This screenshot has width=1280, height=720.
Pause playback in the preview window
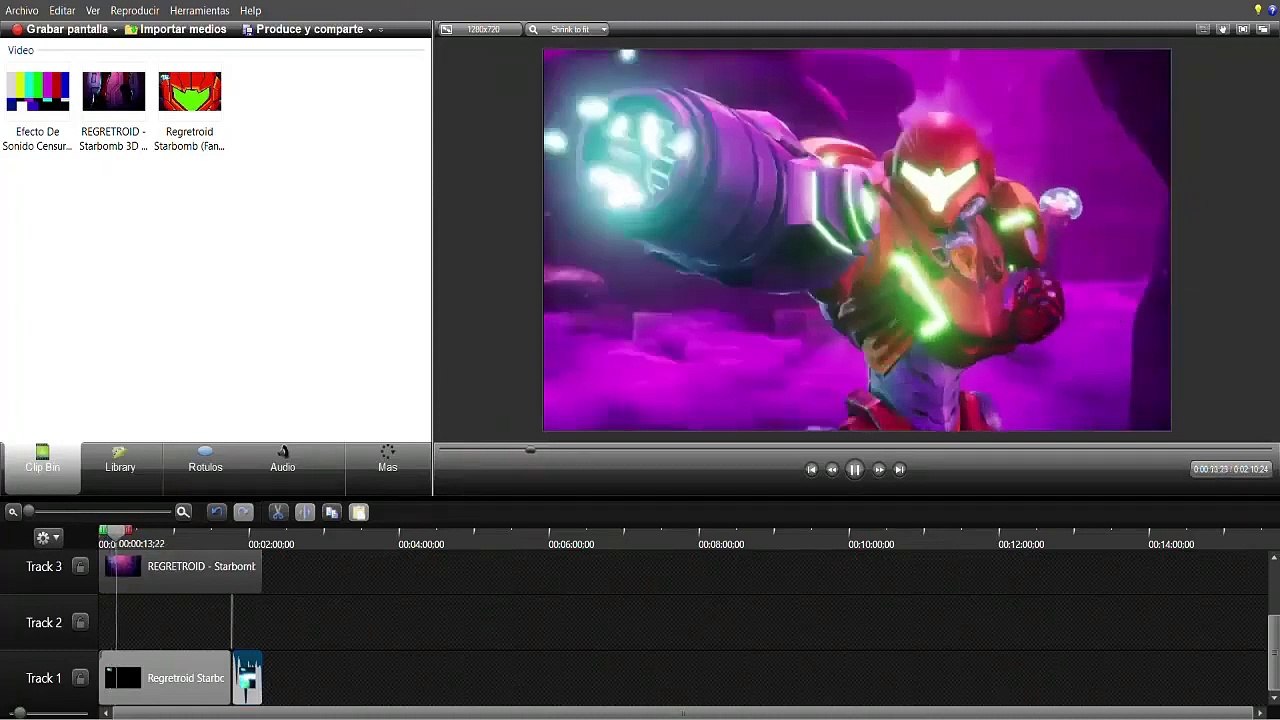[855, 469]
